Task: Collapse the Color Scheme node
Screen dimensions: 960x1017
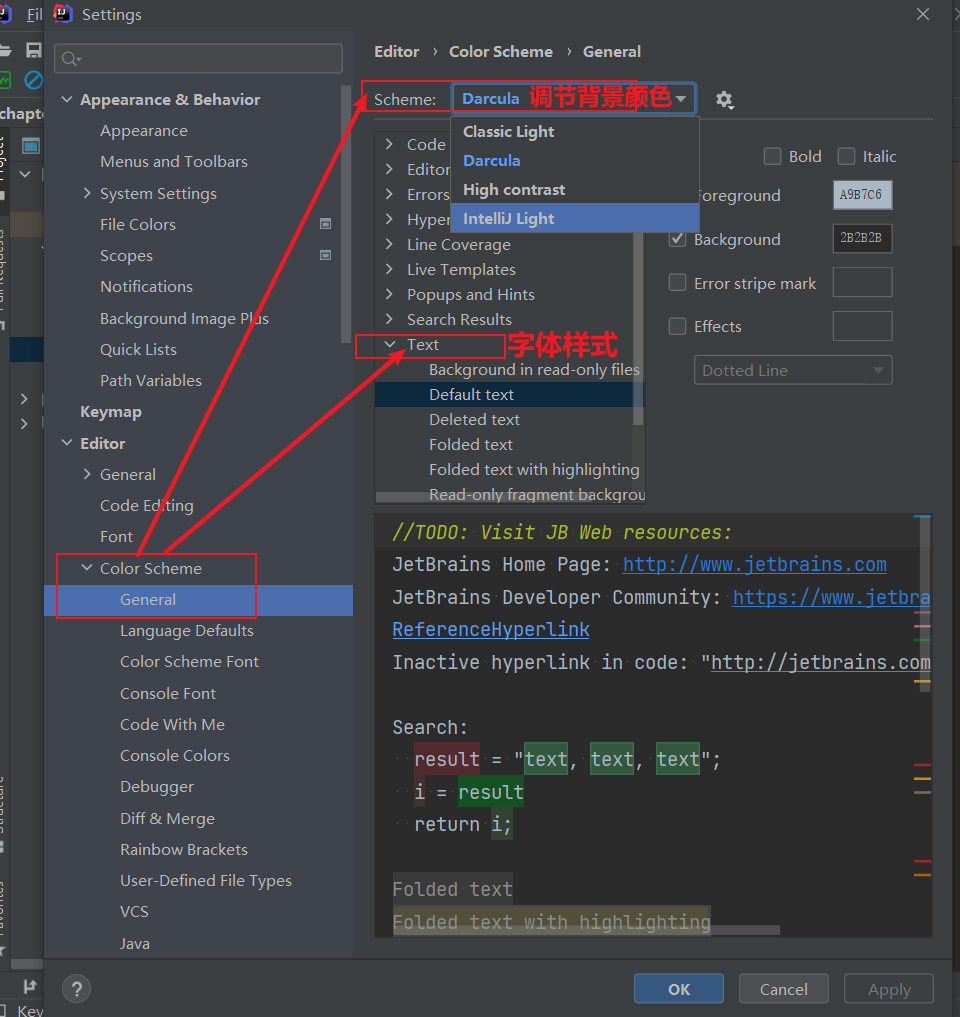Action: tap(87, 568)
